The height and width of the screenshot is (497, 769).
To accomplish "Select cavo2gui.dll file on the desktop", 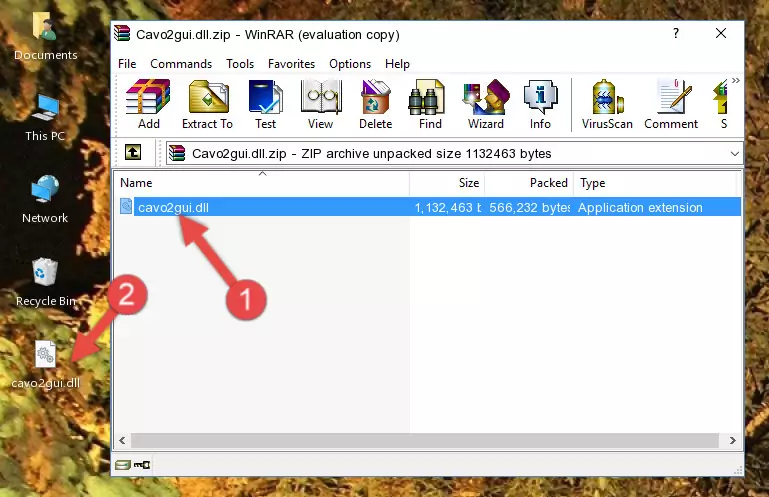I will click(x=45, y=366).
